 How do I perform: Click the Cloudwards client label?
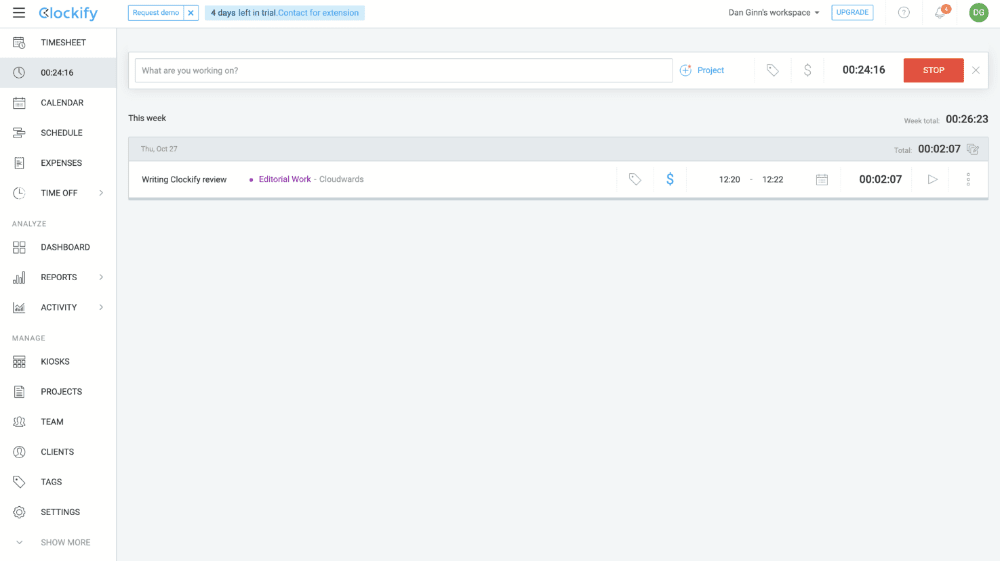click(341, 179)
